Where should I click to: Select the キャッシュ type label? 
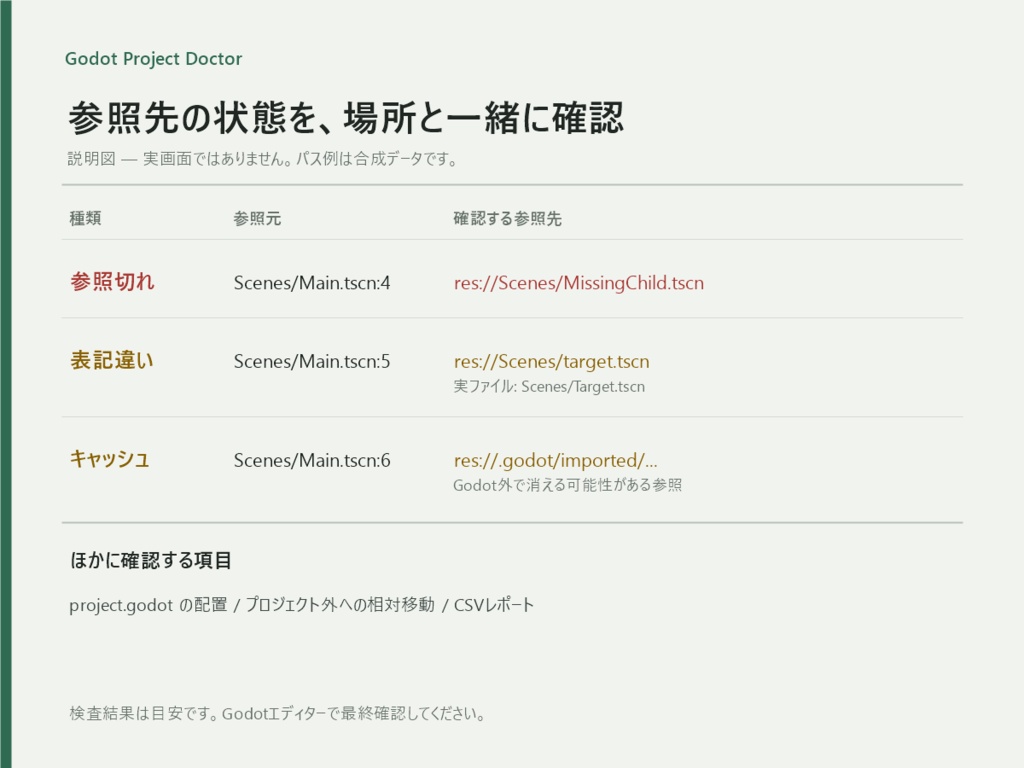tap(110, 459)
